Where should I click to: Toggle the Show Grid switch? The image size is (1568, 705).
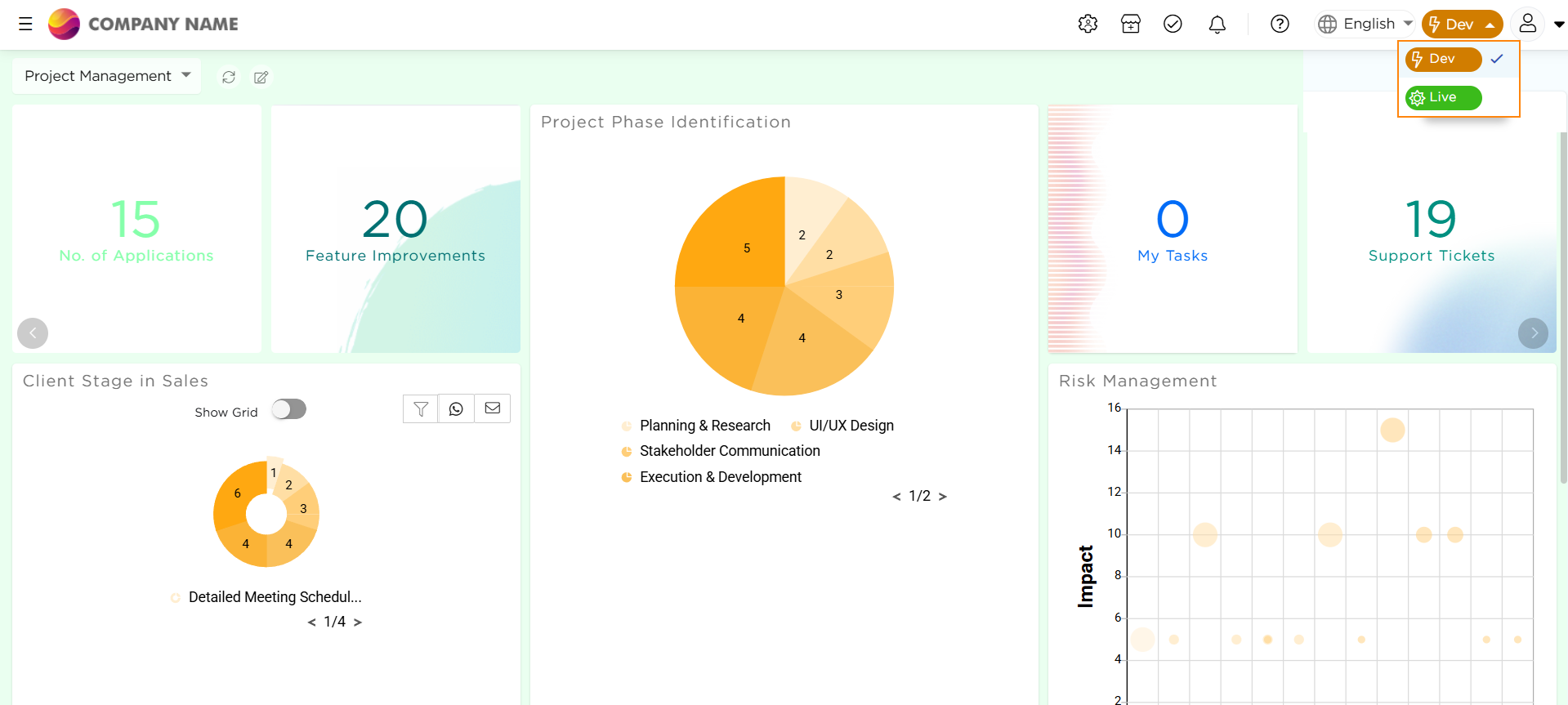[x=289, y=409]
